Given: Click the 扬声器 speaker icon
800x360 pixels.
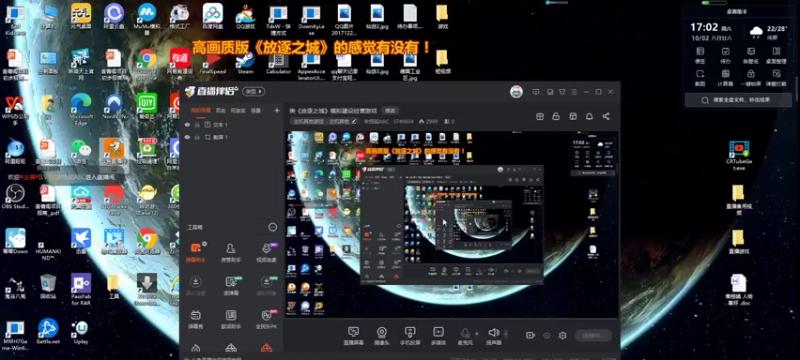Looking at the screenshot, I should (493, 336).
